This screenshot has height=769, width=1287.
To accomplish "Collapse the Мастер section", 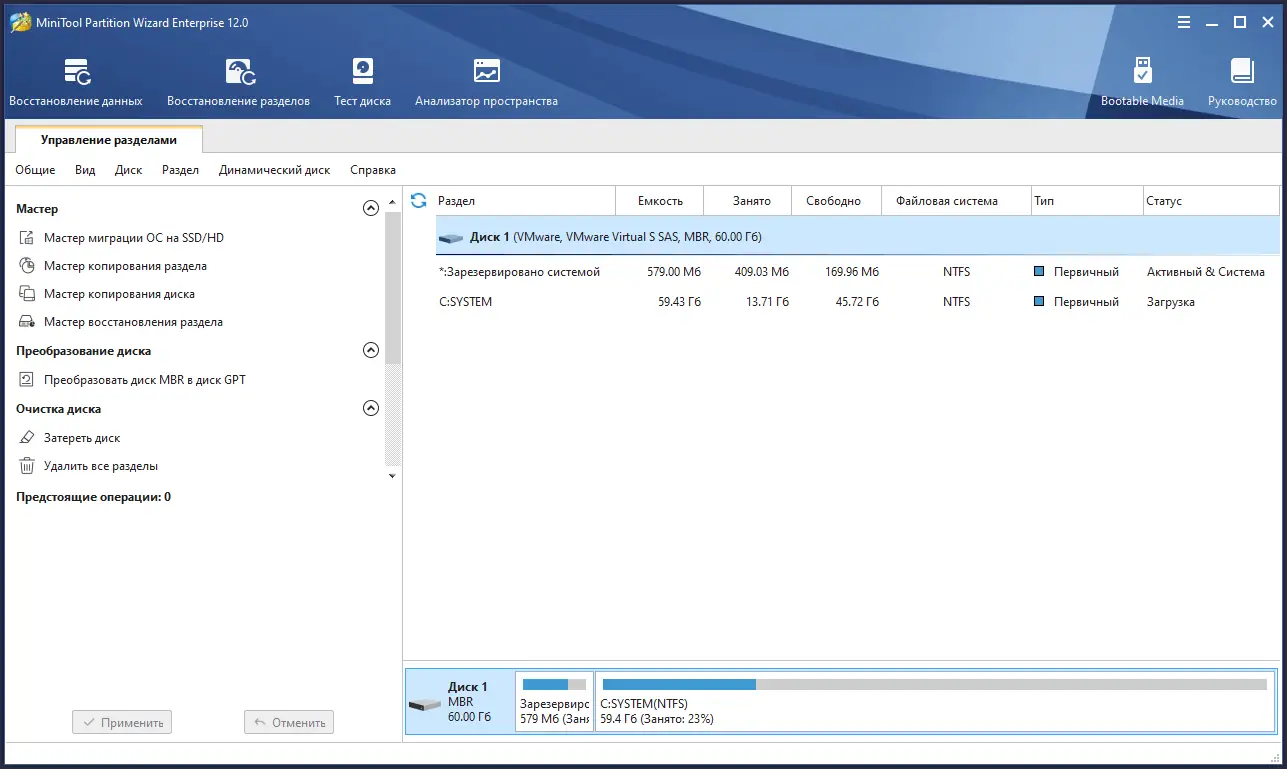I will 371,208.
